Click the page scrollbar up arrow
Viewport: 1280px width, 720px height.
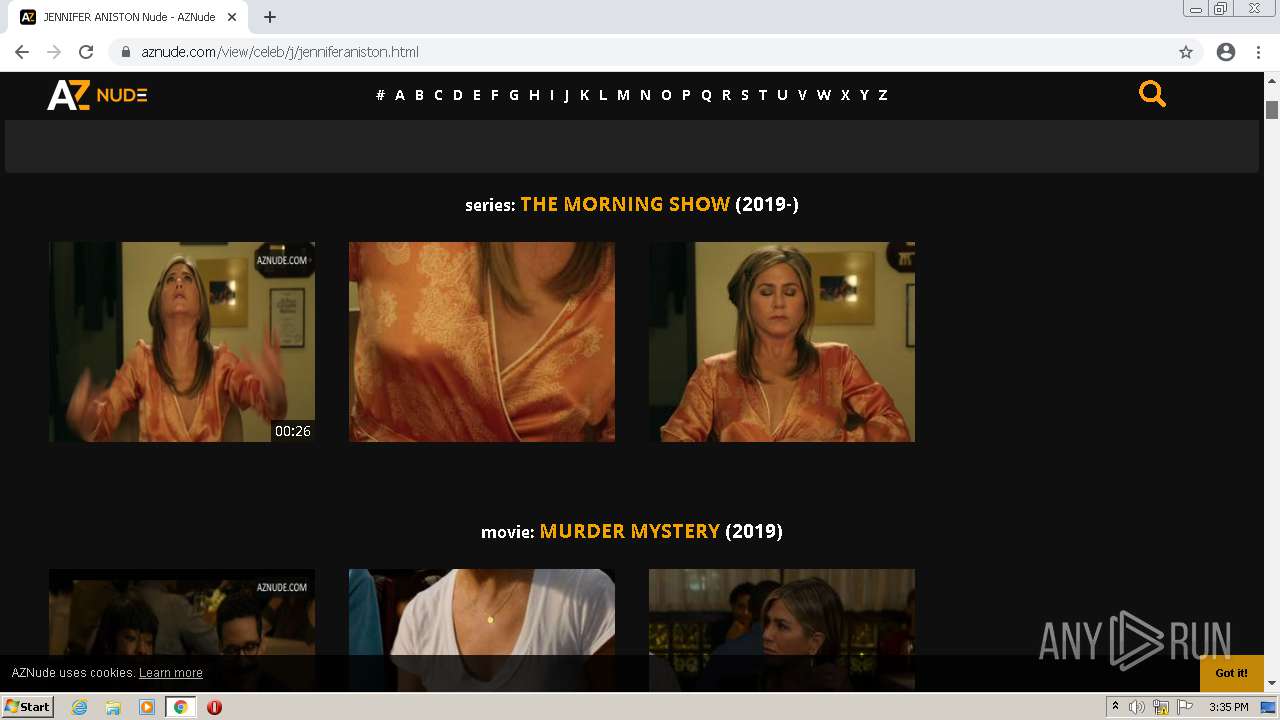1272,81
